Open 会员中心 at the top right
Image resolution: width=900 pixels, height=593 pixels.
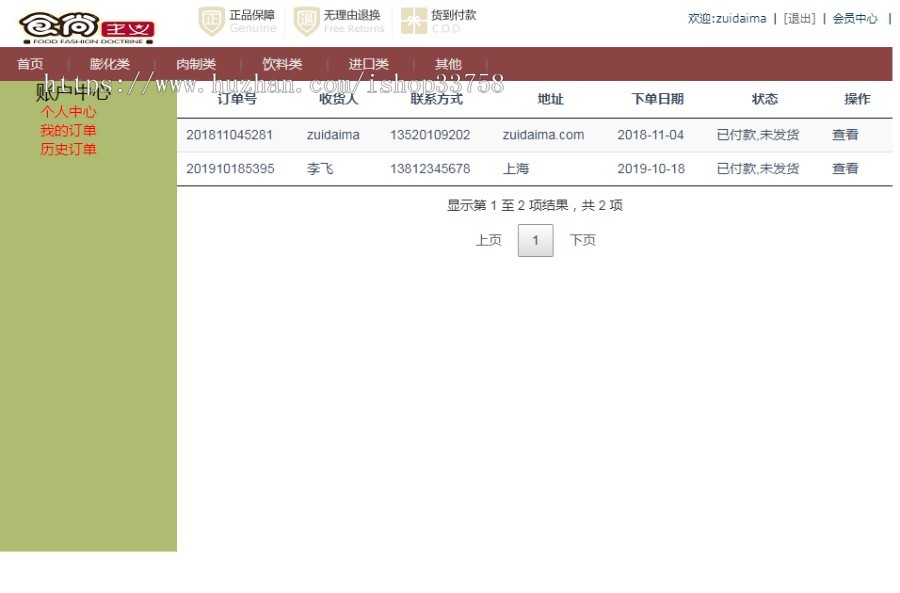point(855,18)
